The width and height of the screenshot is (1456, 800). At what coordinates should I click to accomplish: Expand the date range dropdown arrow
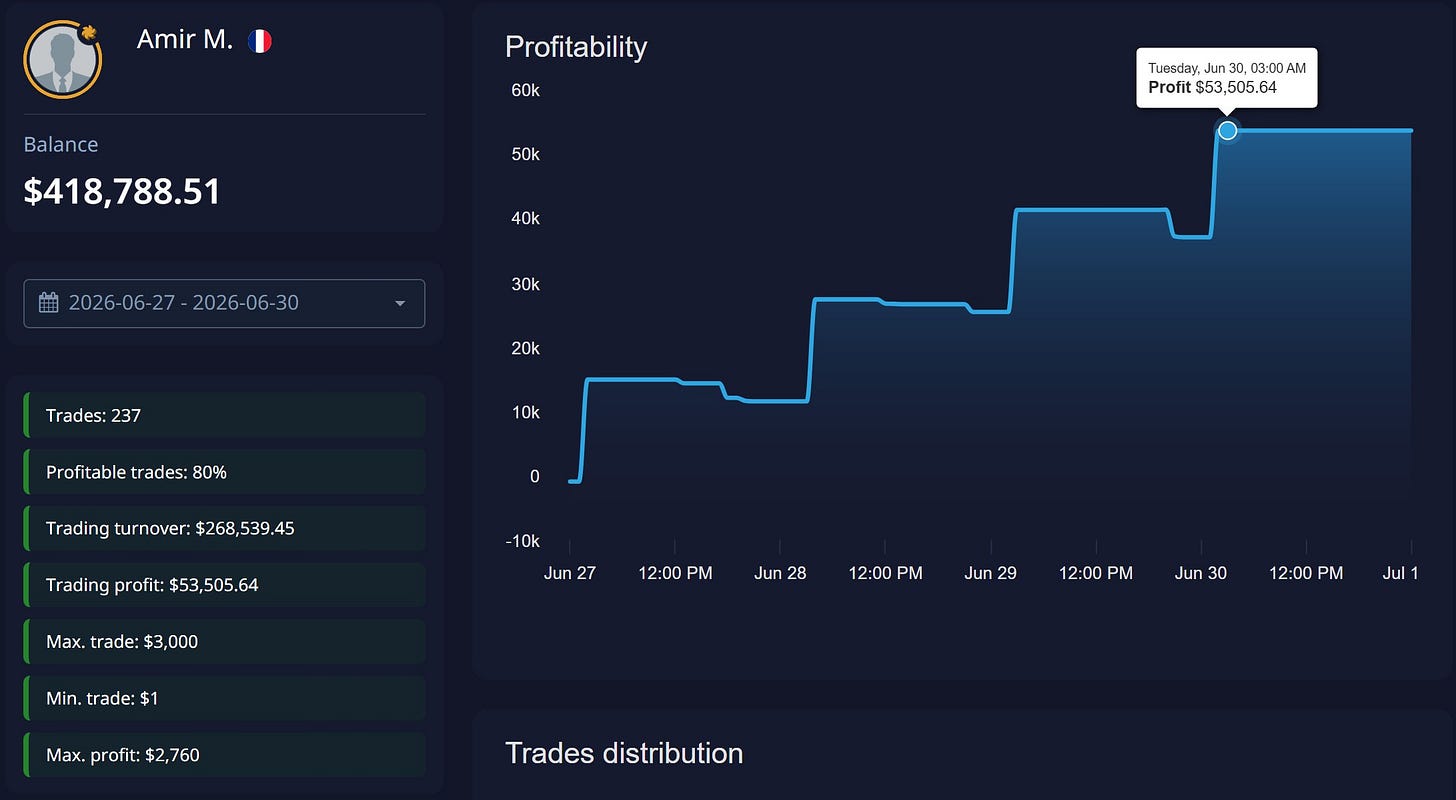point(400,303)
